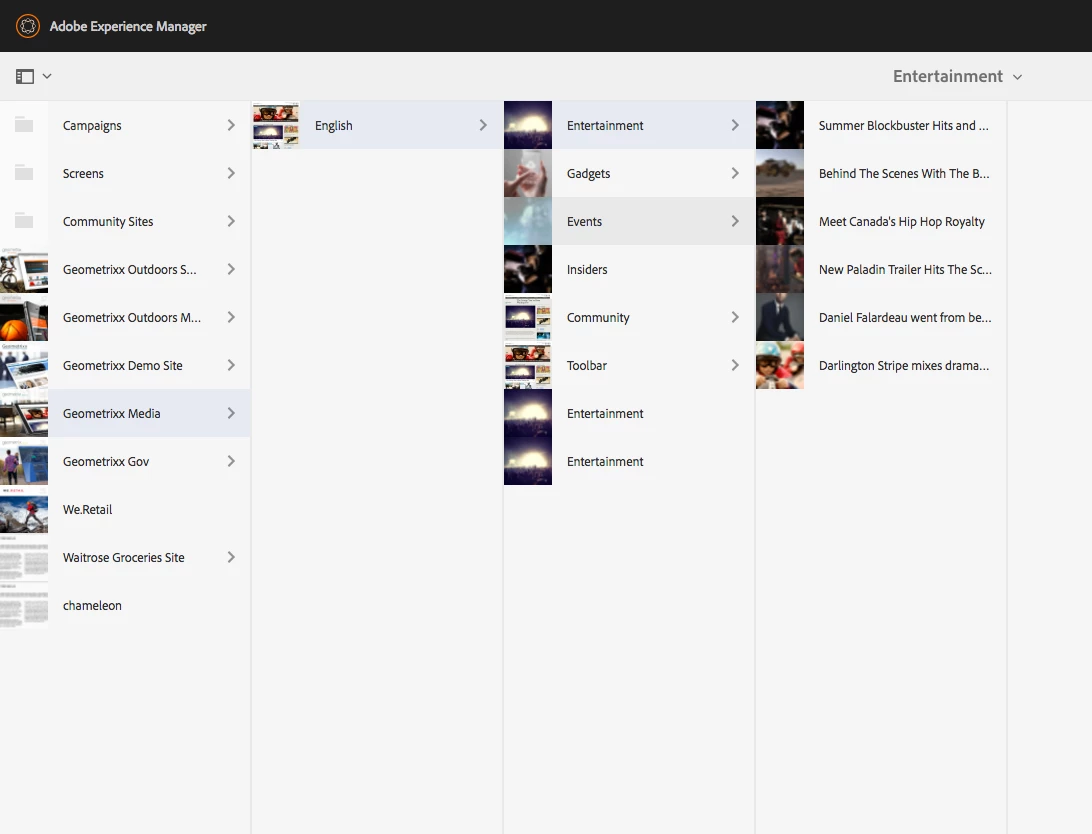
Task: Select New Paladin Trailer thumbnail
Action: click(780, 269)
